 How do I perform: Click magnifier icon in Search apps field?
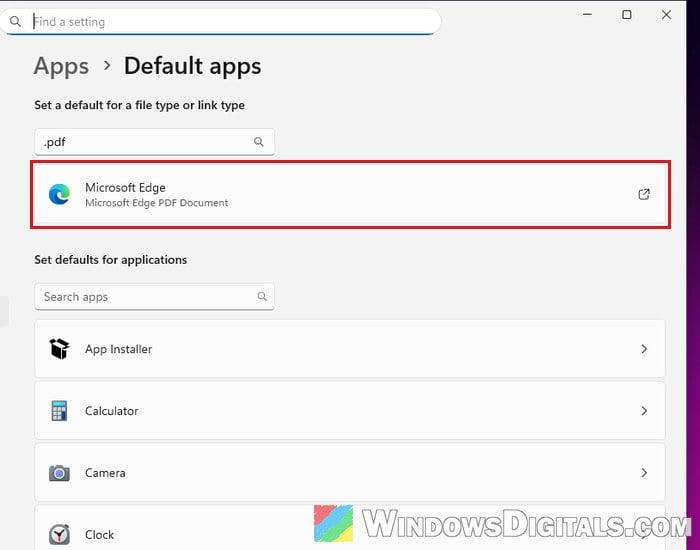pyautogui.click(x=262, y=296)
